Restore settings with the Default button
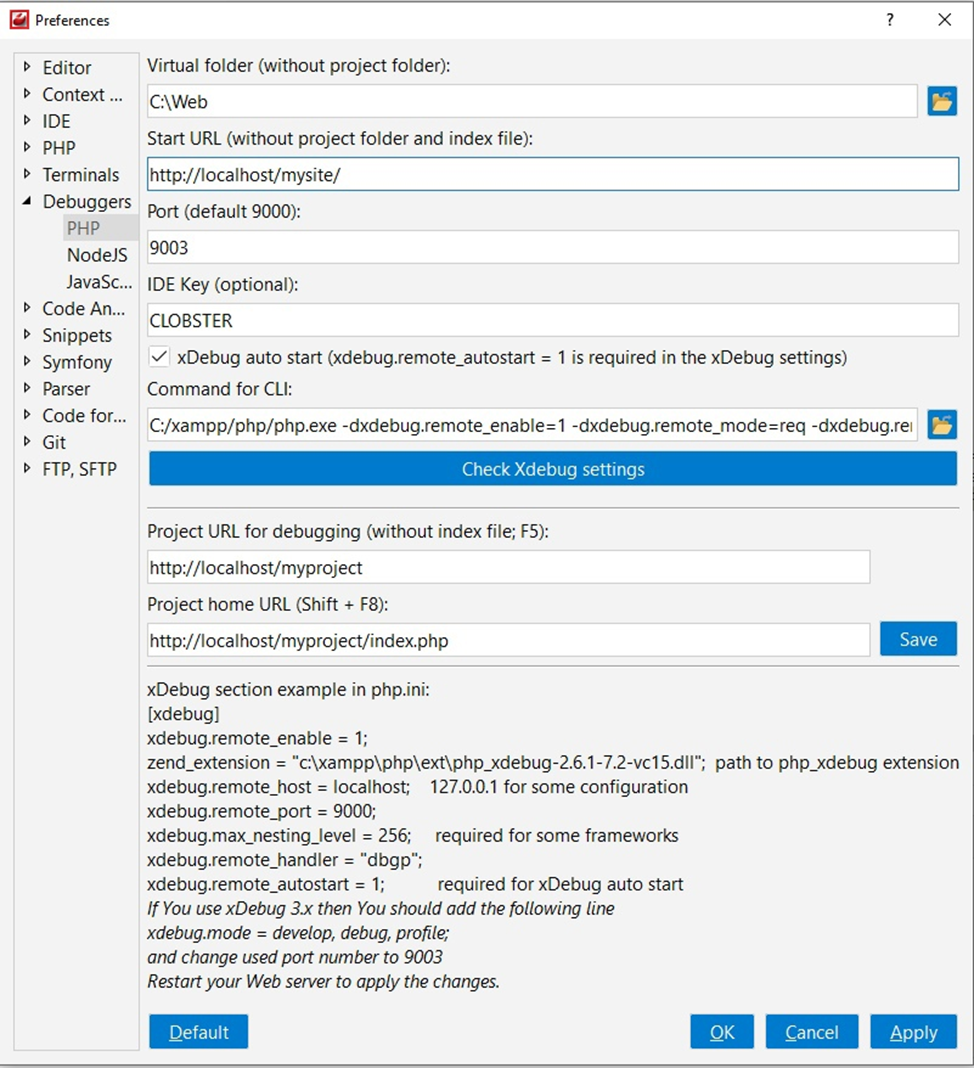The height and width of the screenshot is (1068, 974). (x=198, y=1032)
